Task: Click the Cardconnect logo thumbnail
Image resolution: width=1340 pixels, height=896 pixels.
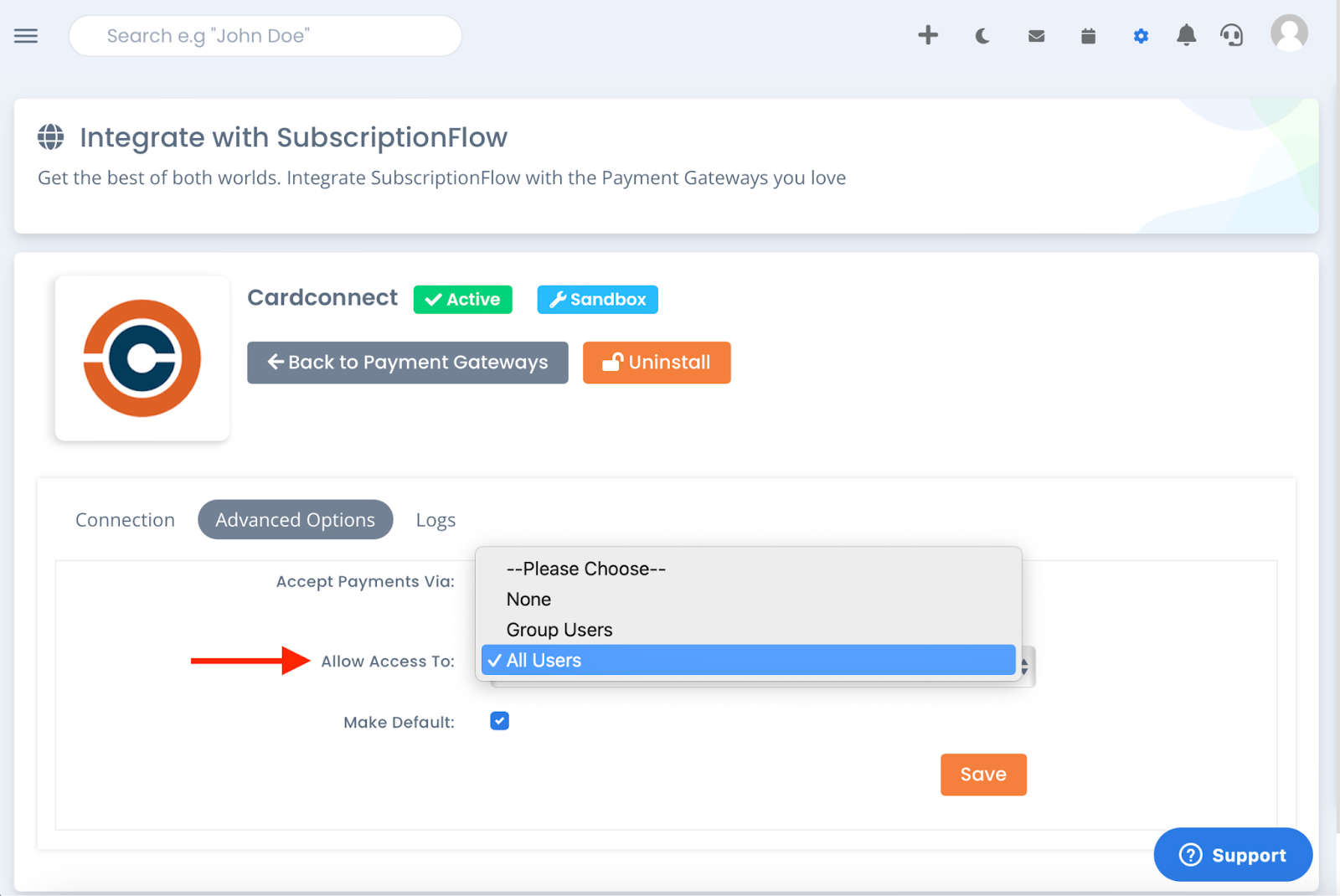Action: point(142,358)
